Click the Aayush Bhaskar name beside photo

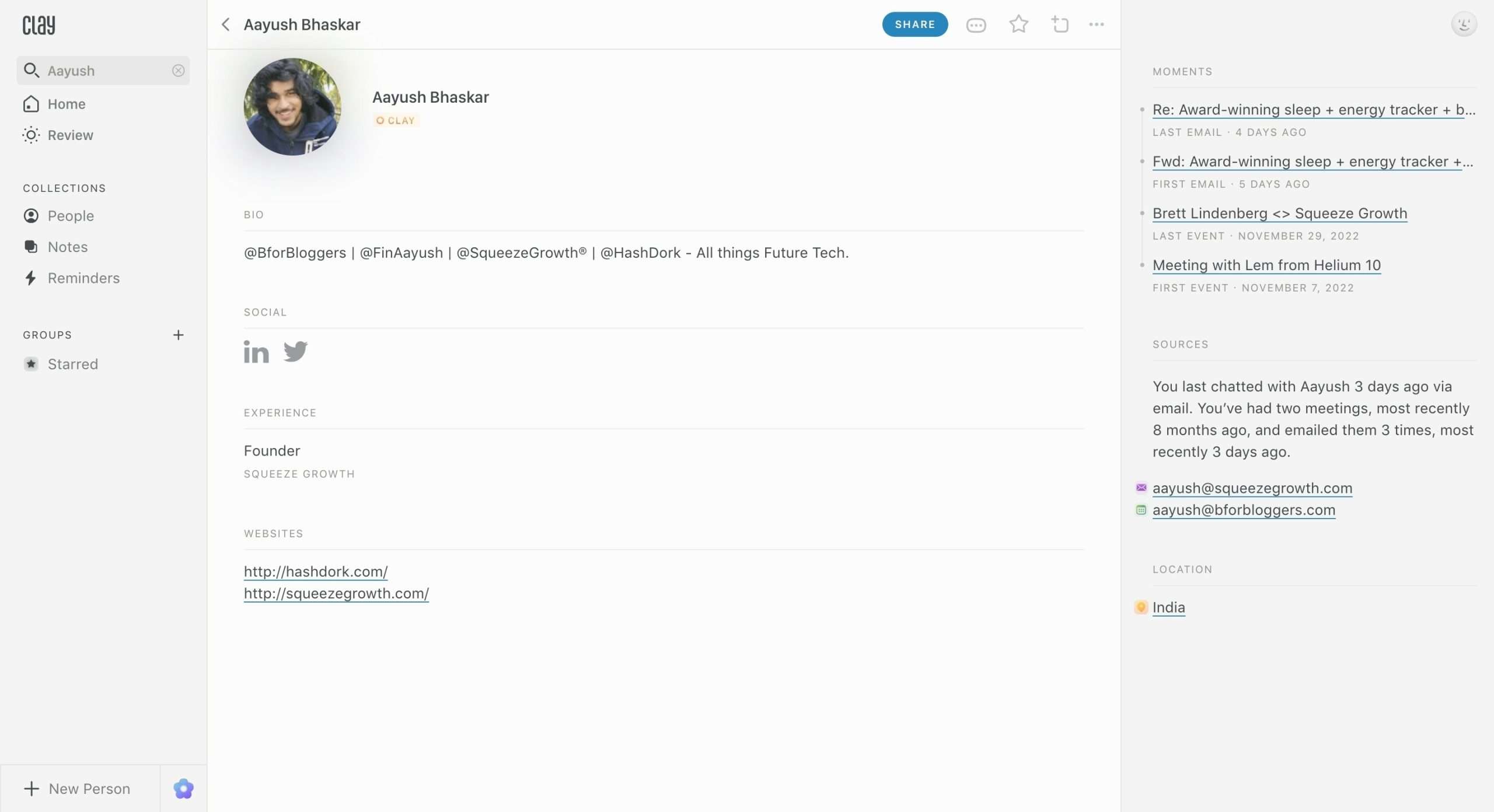click(x=431, y=97)
